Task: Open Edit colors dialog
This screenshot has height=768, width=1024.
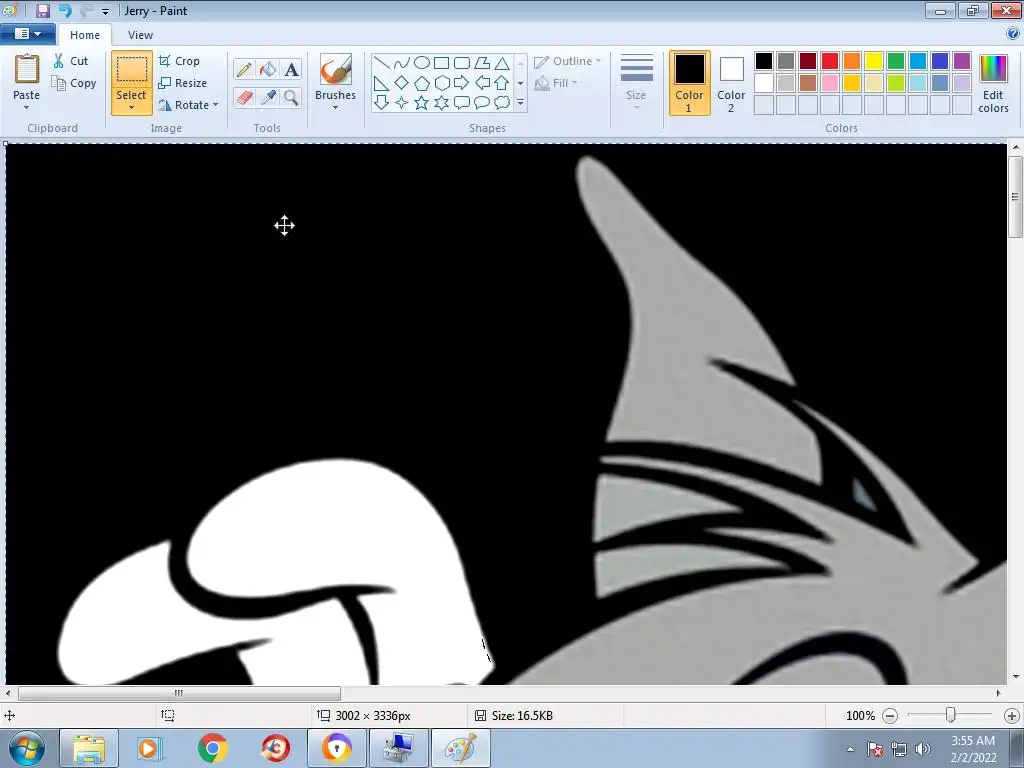Action: point(993,83)
